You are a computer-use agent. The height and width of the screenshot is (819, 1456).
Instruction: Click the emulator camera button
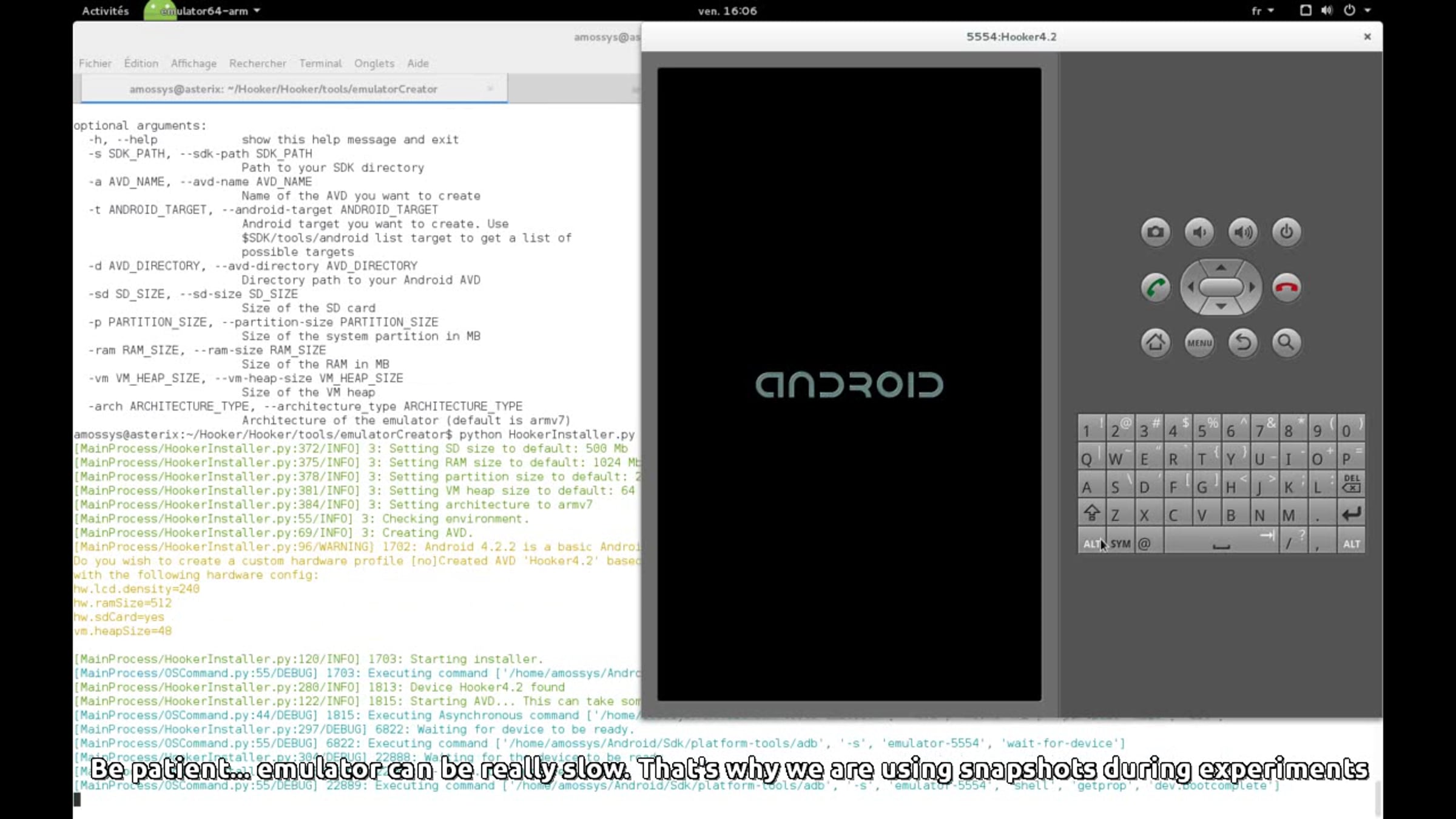pyautogui.click(x=1155, y=232)
